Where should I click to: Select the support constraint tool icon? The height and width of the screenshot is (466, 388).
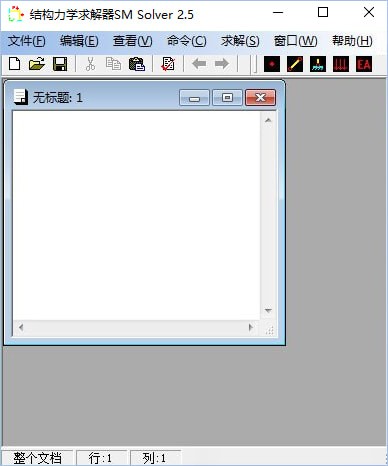(318, 64)
